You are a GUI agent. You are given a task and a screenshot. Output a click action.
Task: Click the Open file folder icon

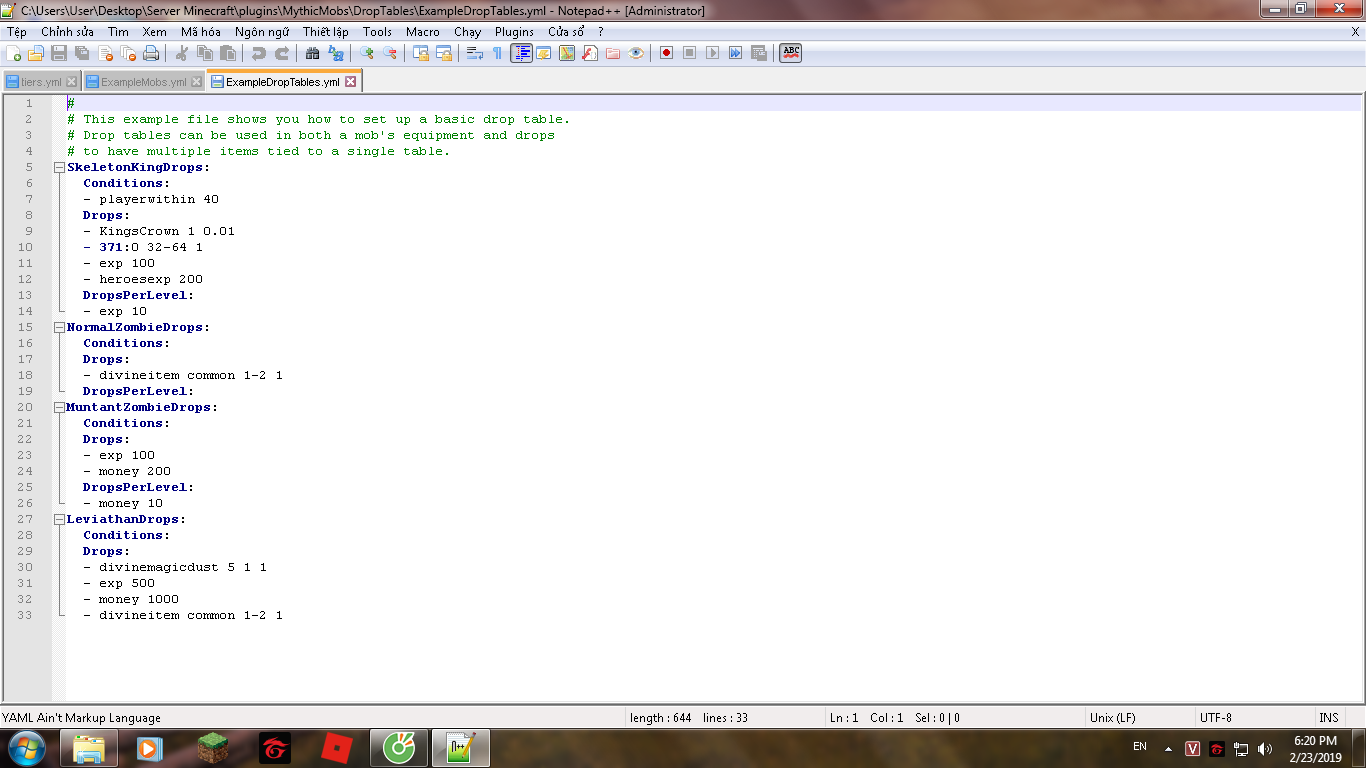(x=36, y=53)
